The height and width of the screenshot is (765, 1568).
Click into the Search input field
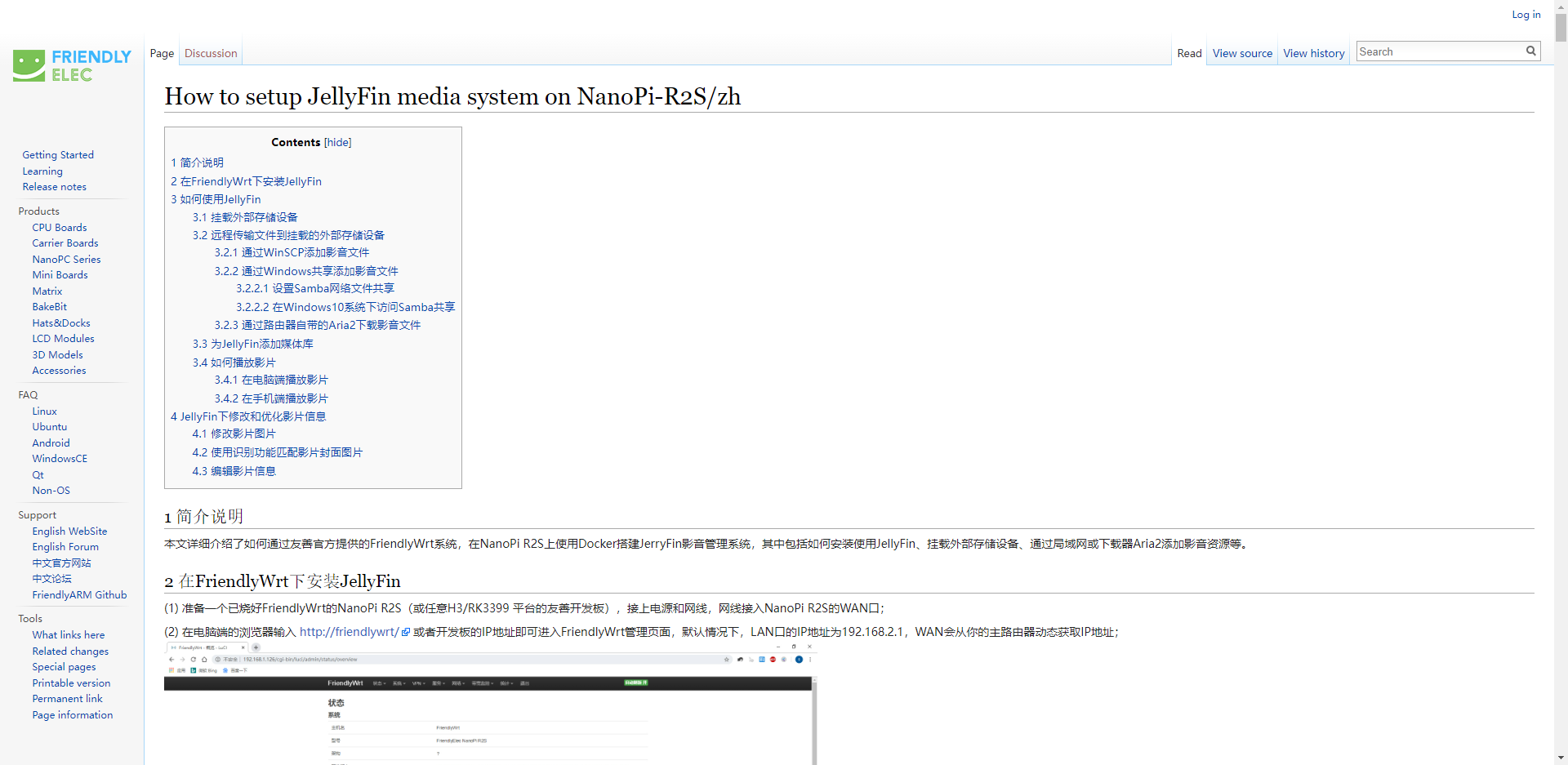point(1440,51)
